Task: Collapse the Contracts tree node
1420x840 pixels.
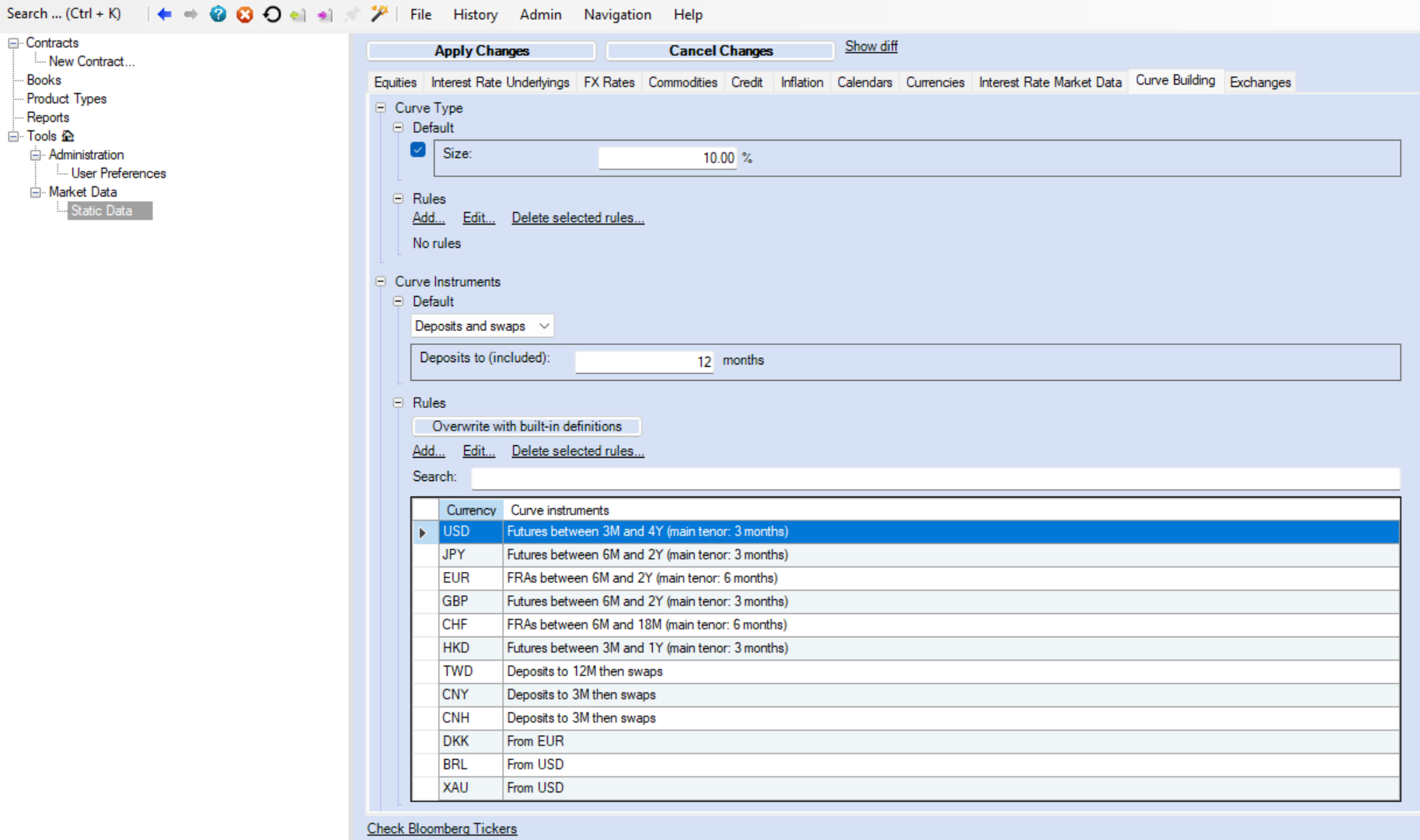Action: point(13,43)
